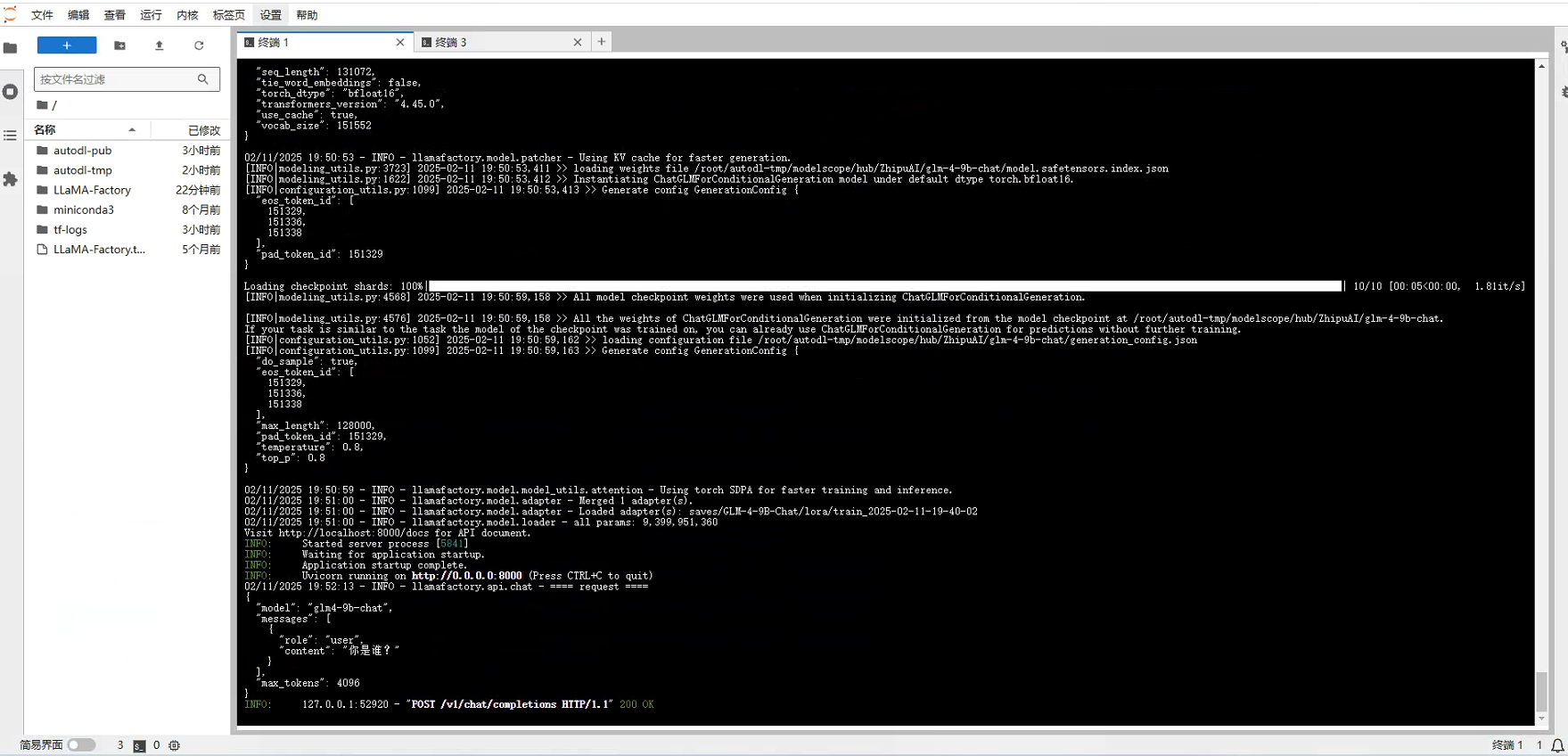Click the terminal scrollbar thumb

1541,690
